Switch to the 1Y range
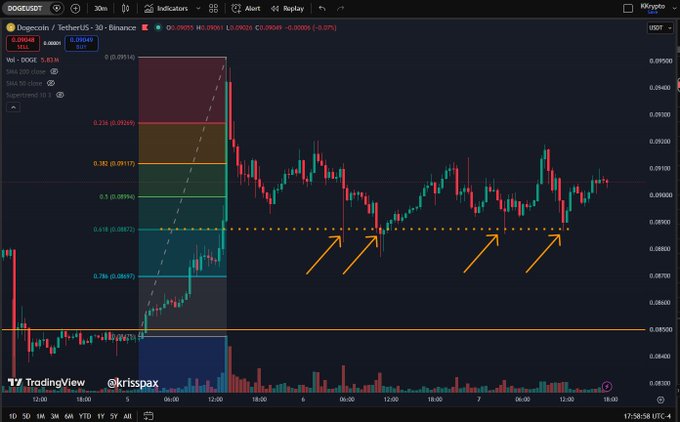680x422 pixels. click(101, 416)
